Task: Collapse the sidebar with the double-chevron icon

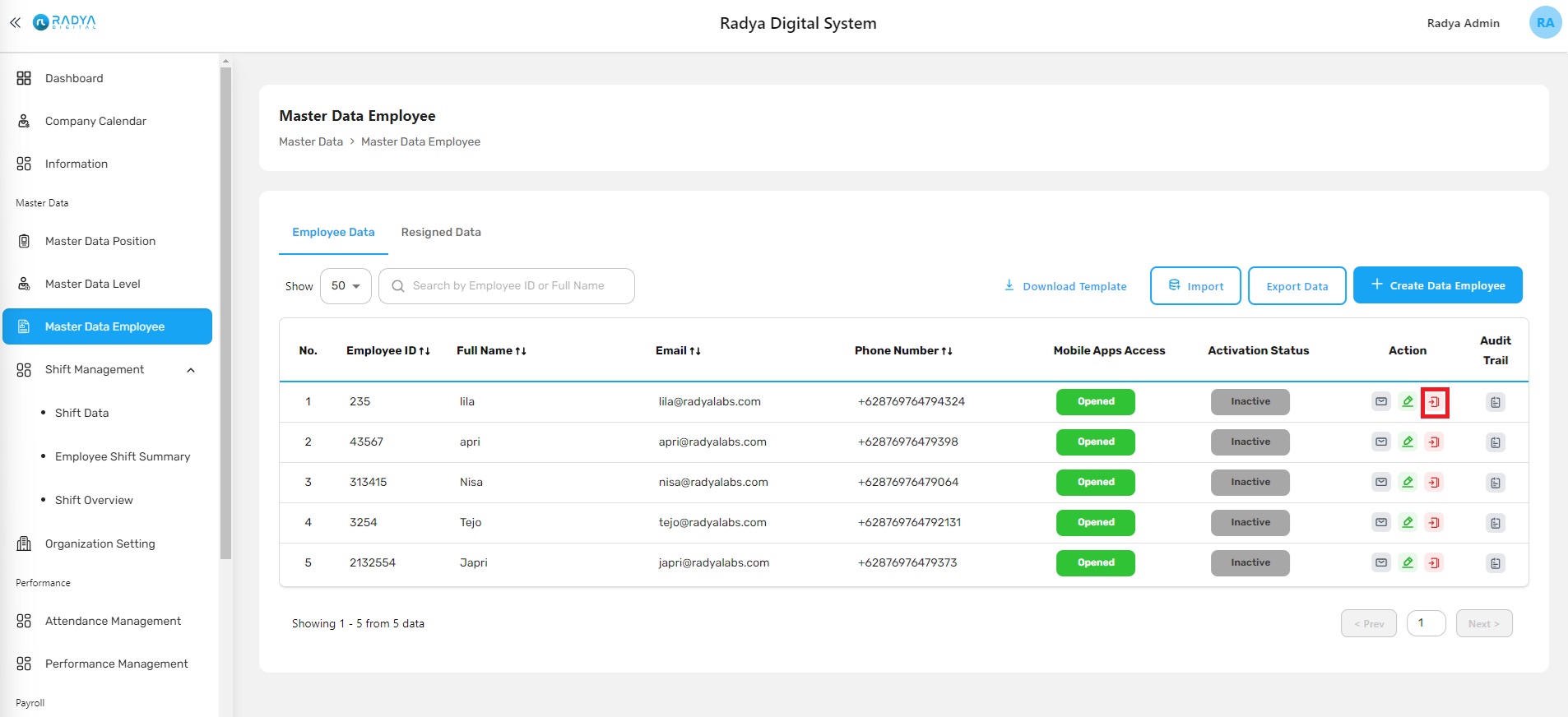Action: click(x=15, y=23)
